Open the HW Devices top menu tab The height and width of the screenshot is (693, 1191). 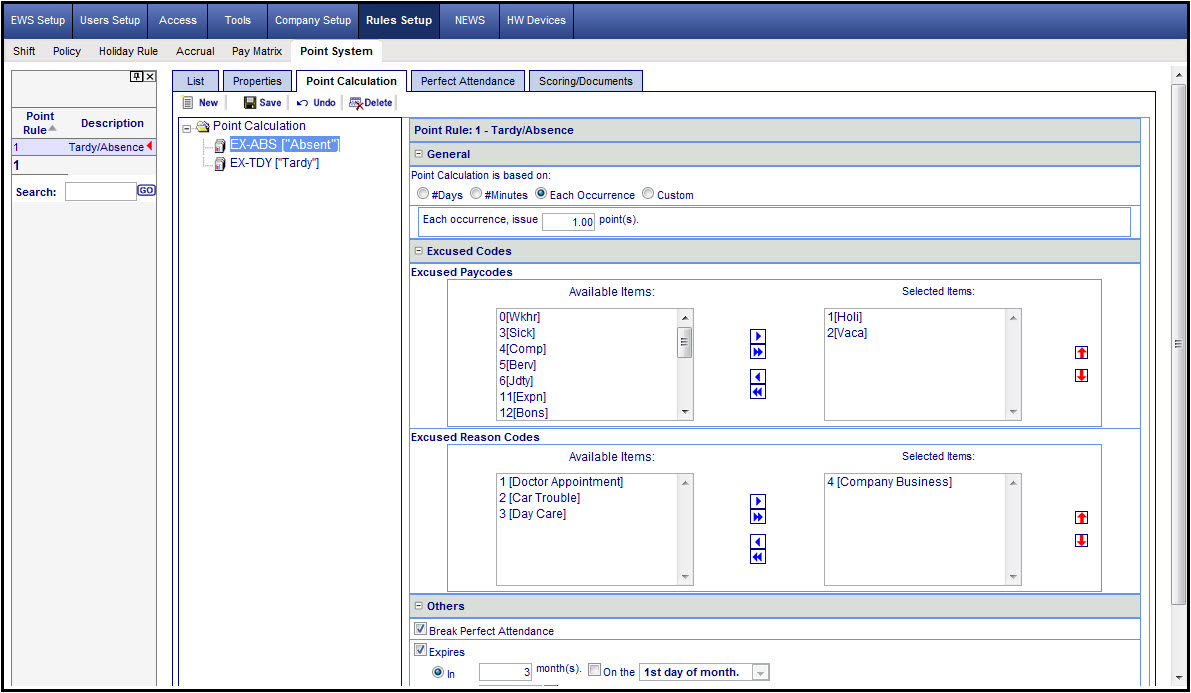click(x=536, y=21)
